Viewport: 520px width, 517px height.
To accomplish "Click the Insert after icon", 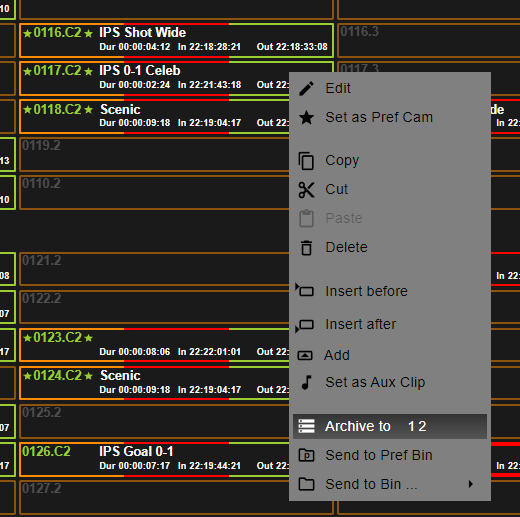I will [x=305, y=325].
